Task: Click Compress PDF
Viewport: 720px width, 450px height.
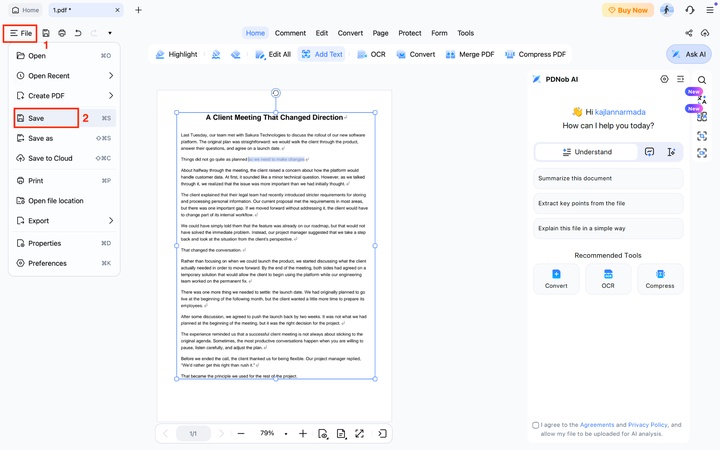Action: (535, 54)
